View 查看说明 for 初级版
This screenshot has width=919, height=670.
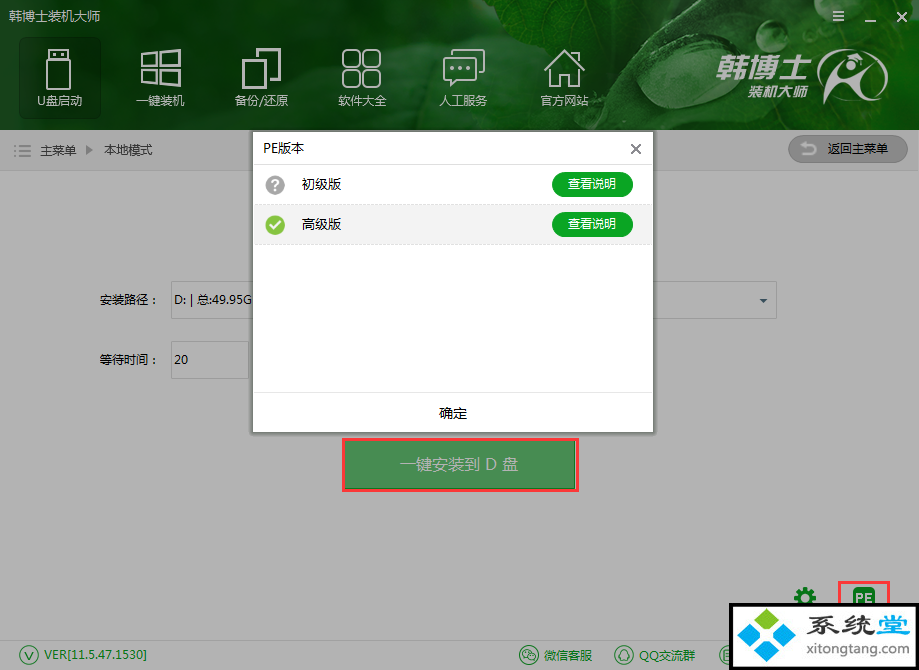point(592,185)
